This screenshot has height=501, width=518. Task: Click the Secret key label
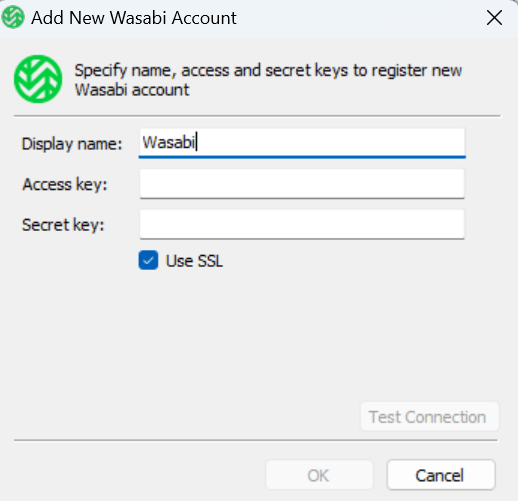click(63, 225)
